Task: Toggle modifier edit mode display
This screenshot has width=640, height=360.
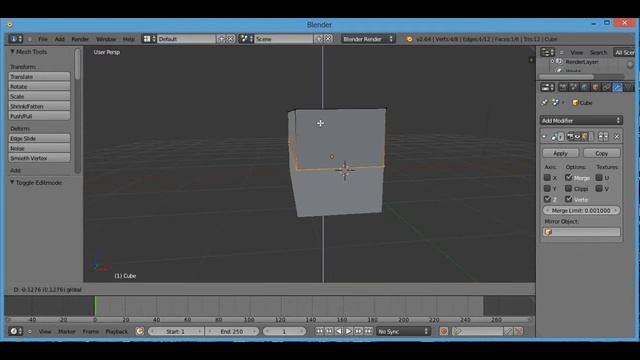Action: [585, 137]
